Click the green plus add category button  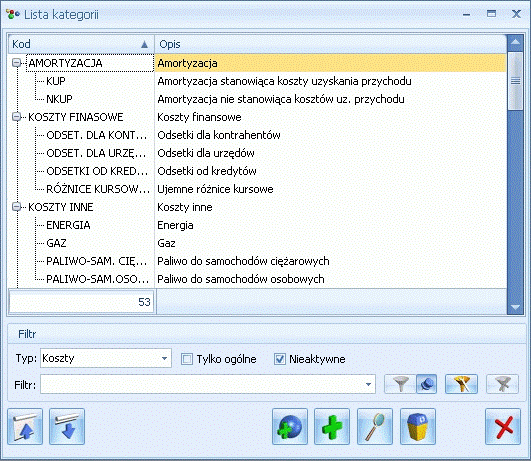332,427
